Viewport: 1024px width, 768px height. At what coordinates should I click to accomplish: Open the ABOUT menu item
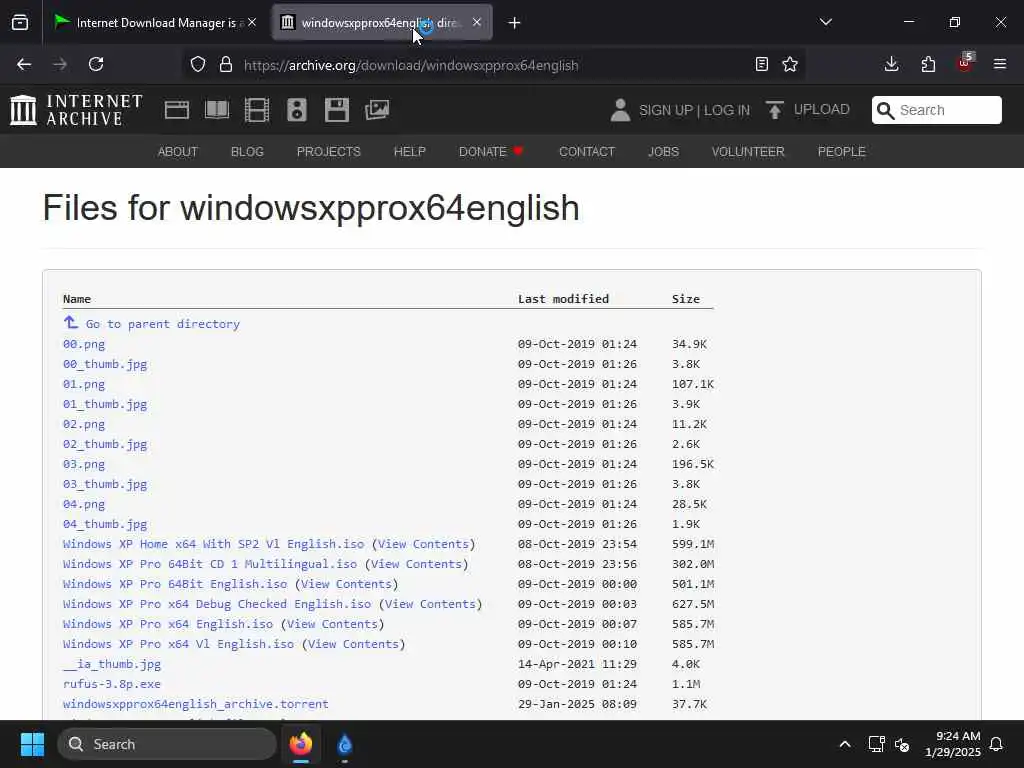click(178, 152)
